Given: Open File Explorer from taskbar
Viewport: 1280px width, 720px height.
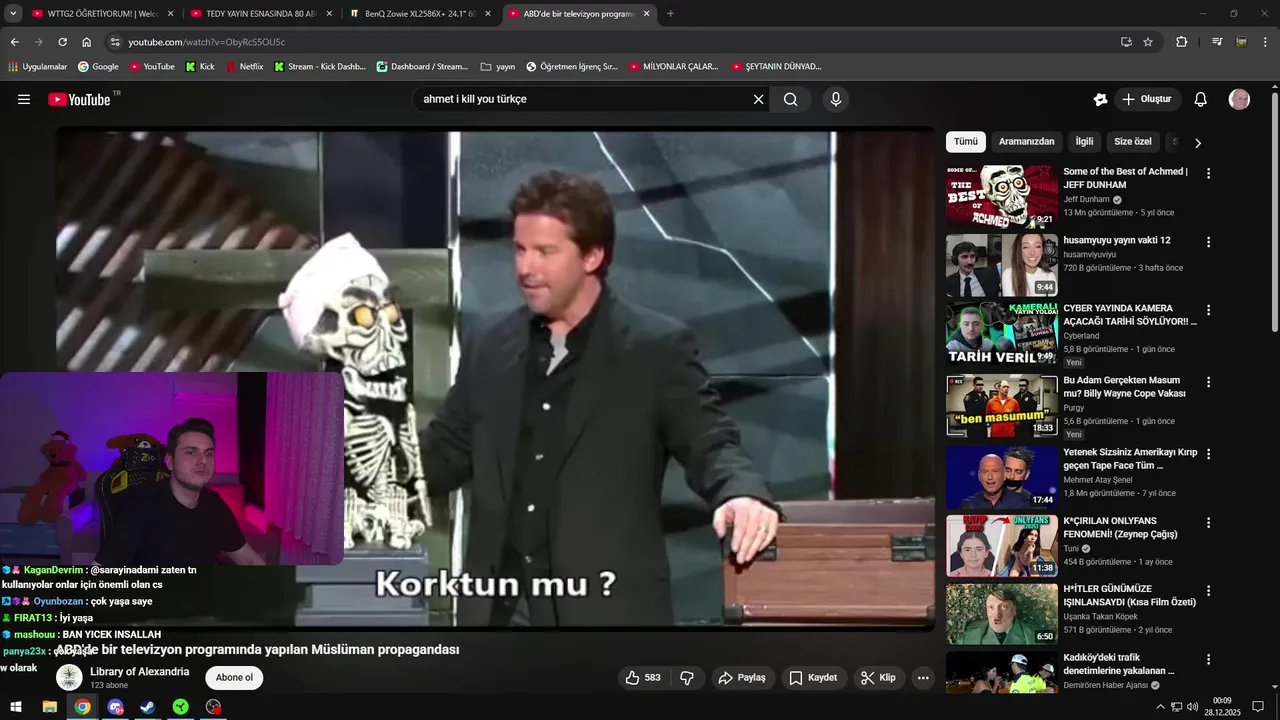Looking at the screenshot, I should [x=49, y=707].
